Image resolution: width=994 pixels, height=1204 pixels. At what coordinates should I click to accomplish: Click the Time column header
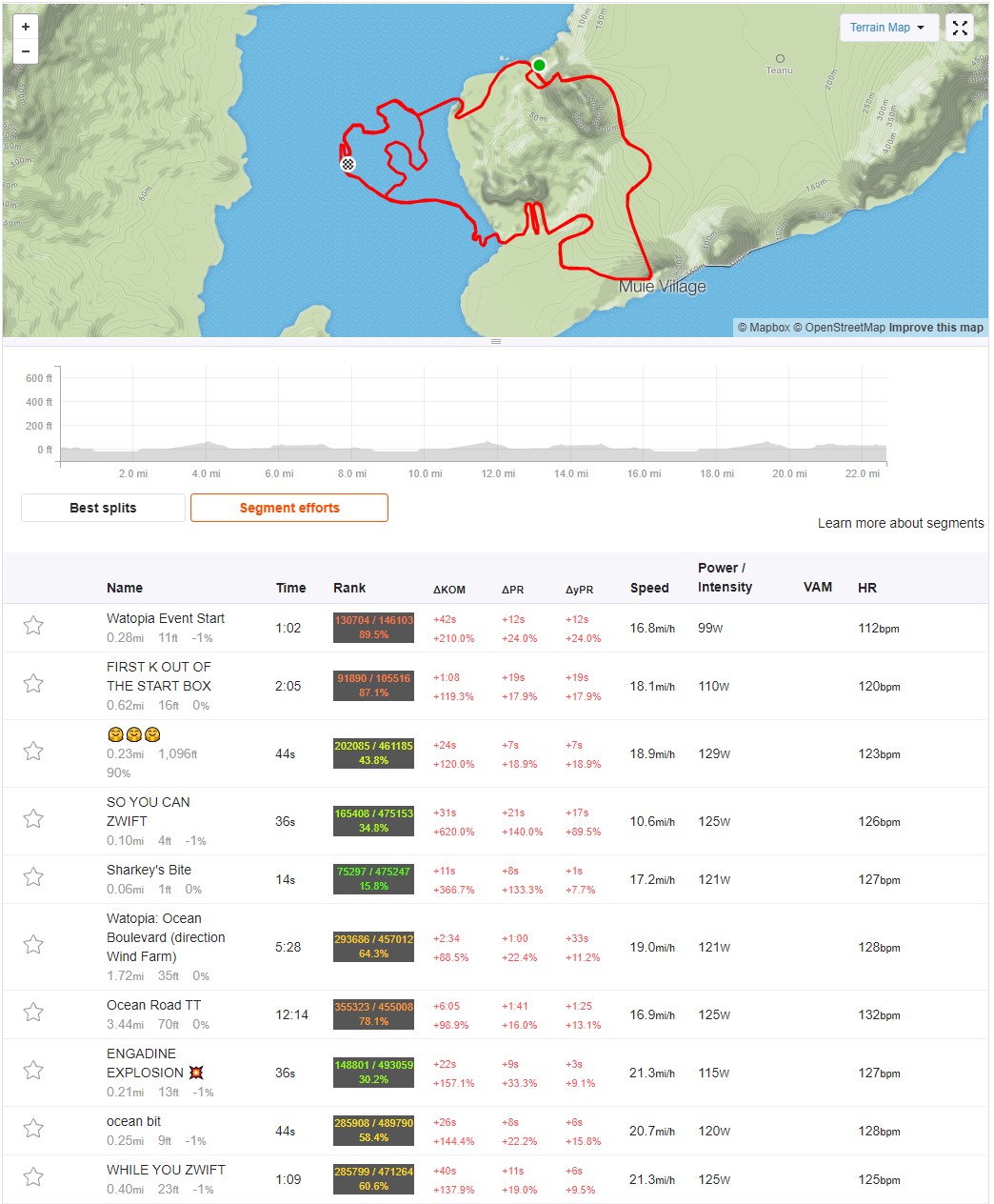pos(290,588)
